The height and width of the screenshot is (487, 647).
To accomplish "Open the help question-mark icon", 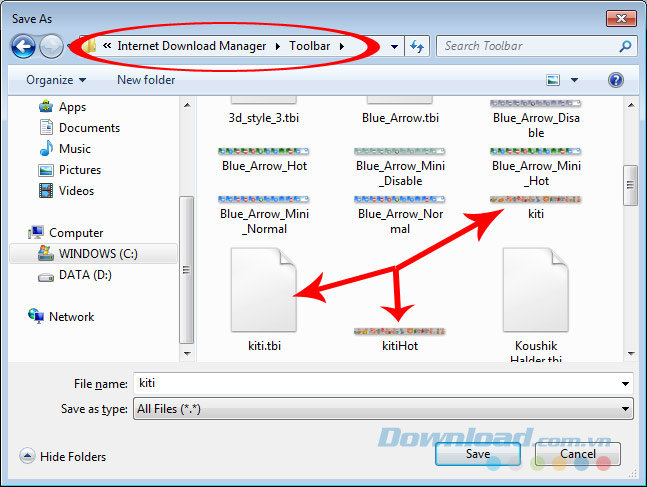I will (x=616, y=80).
